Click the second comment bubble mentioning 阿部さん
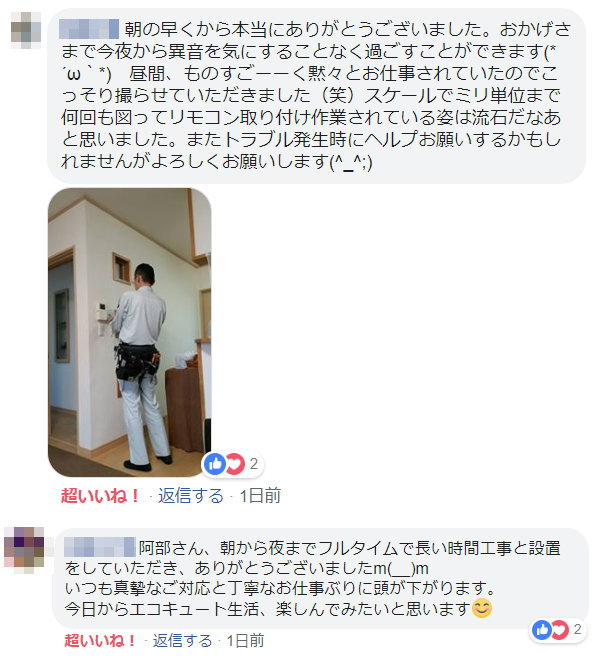 pos(320,578)
